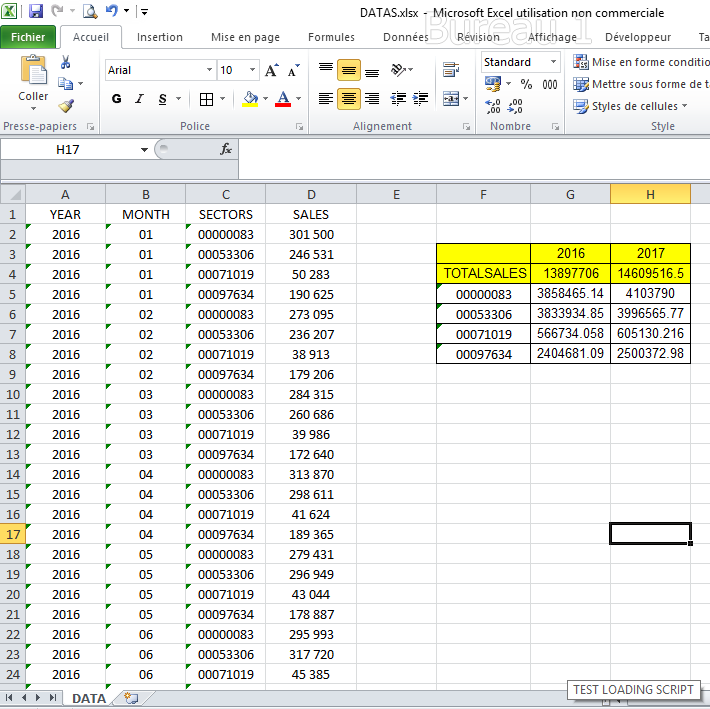Click the Save icon in quick access toolbar
Image resolution: width=710 pixels, height=709 pixels.
(x=36, y=12)
